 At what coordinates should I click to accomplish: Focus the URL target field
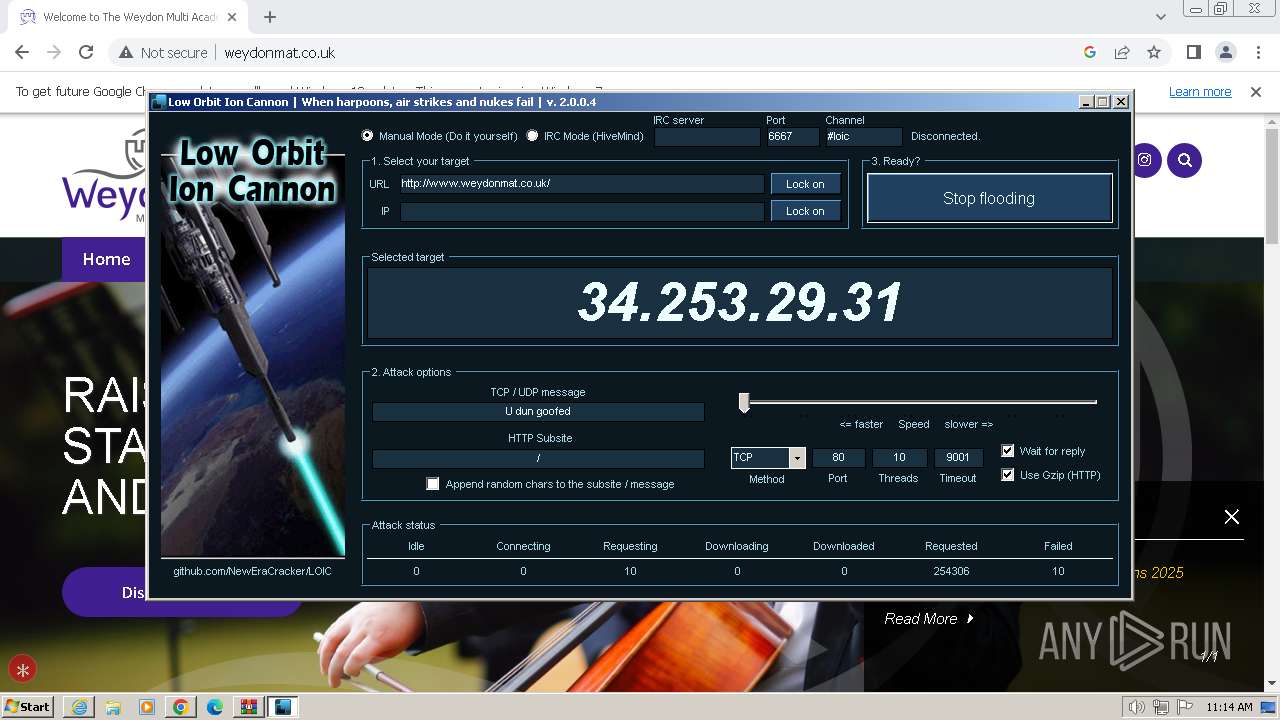tap(582, 184)
